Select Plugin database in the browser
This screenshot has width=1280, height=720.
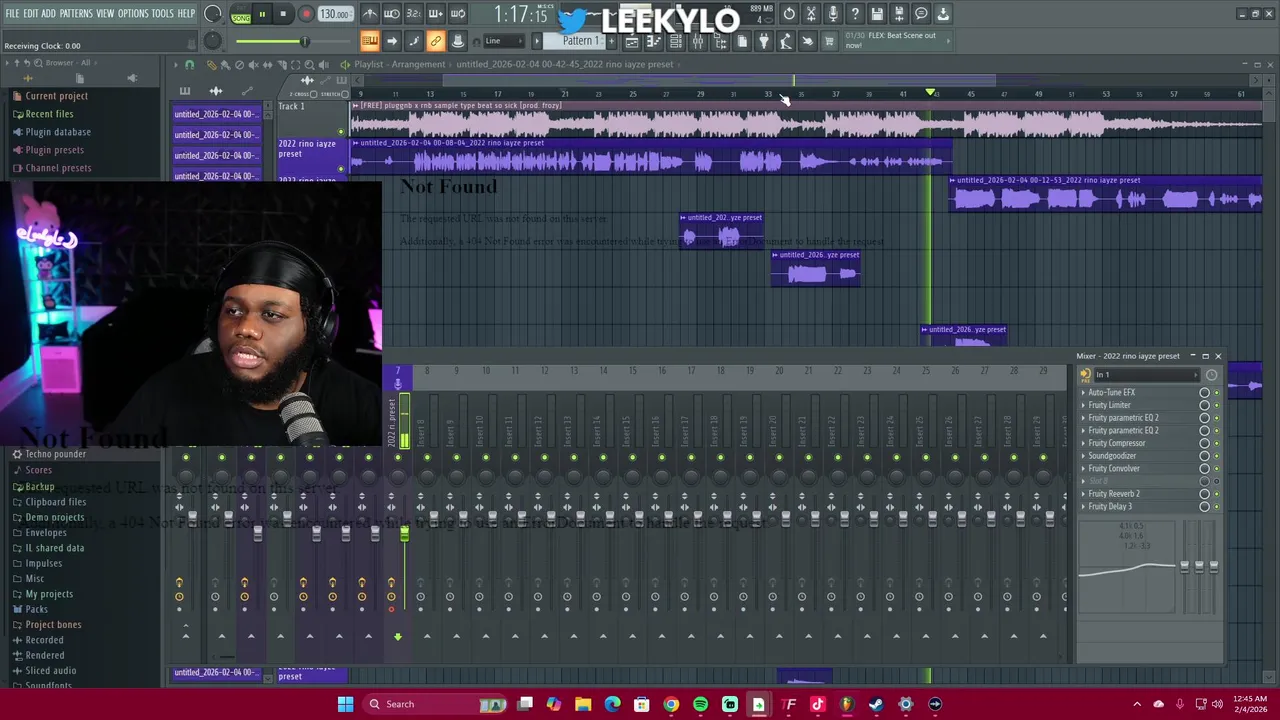click(x=58, y=132)
